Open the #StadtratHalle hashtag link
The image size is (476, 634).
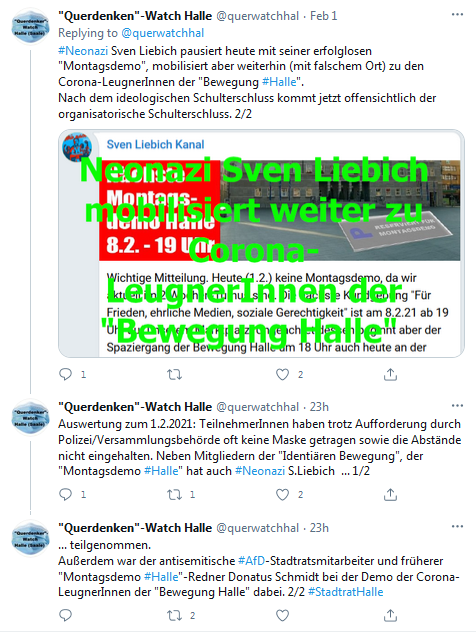point(345,592)
